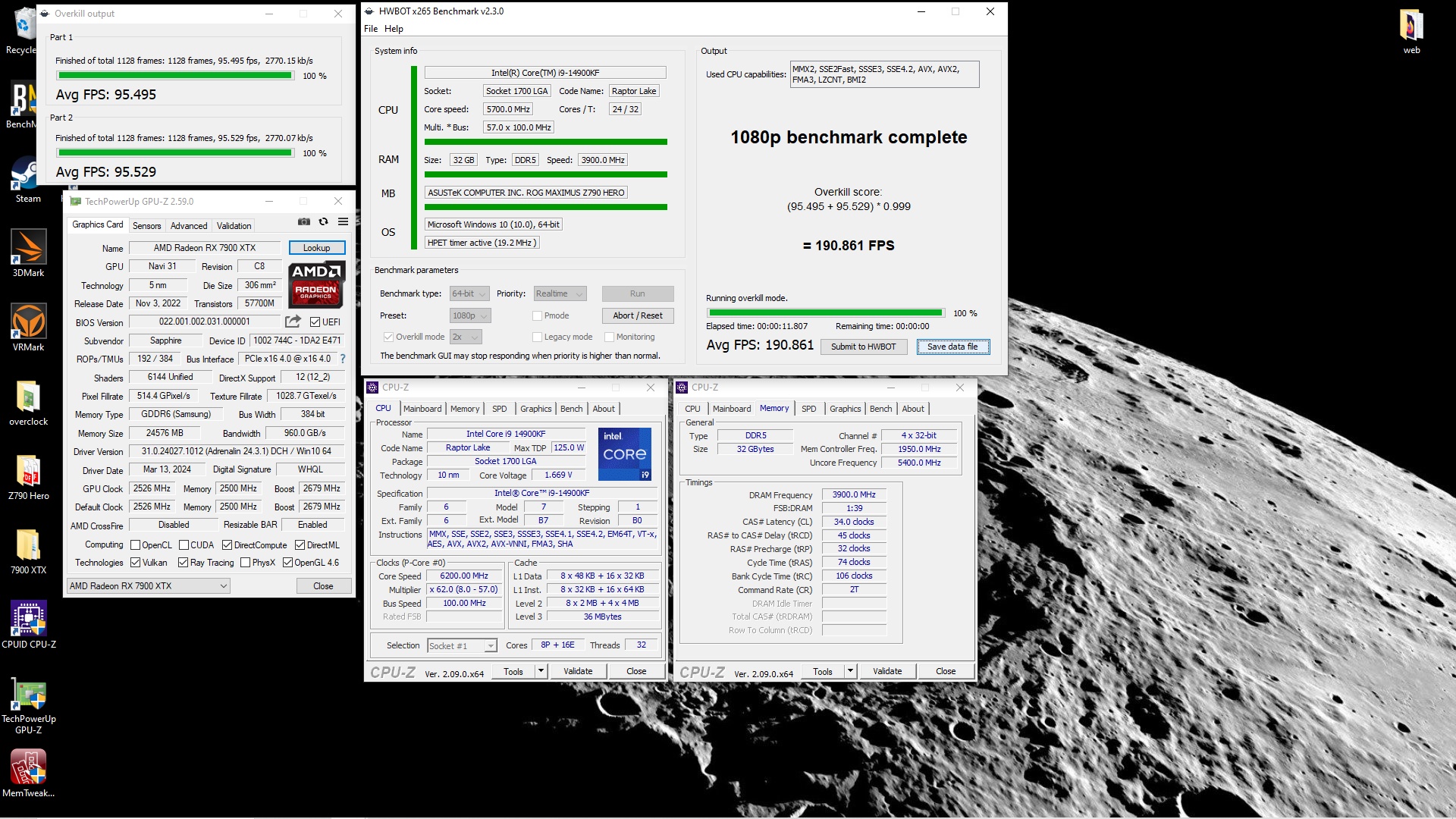Click the GPU-Z refresh icon
The height and width of the screenshot is (819, 1456).
pos(324,221)
